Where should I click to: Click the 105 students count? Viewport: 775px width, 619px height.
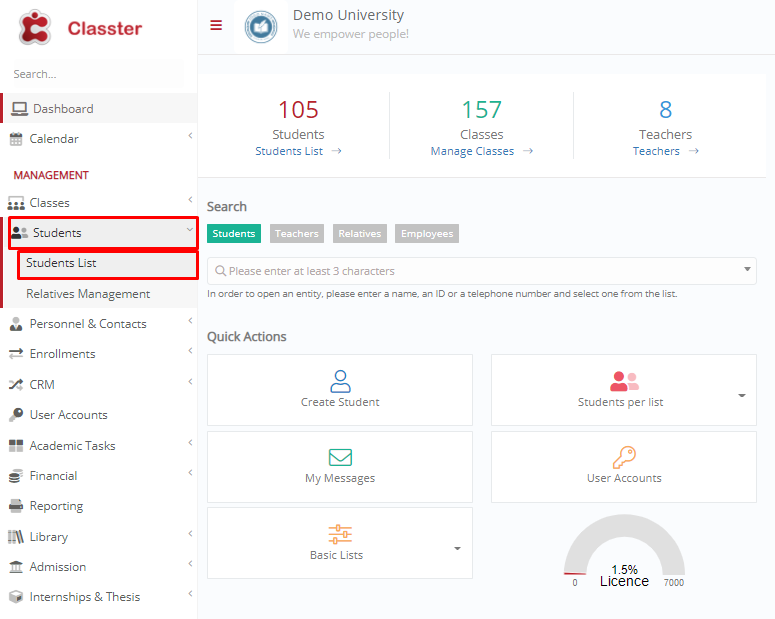[298, 109]
